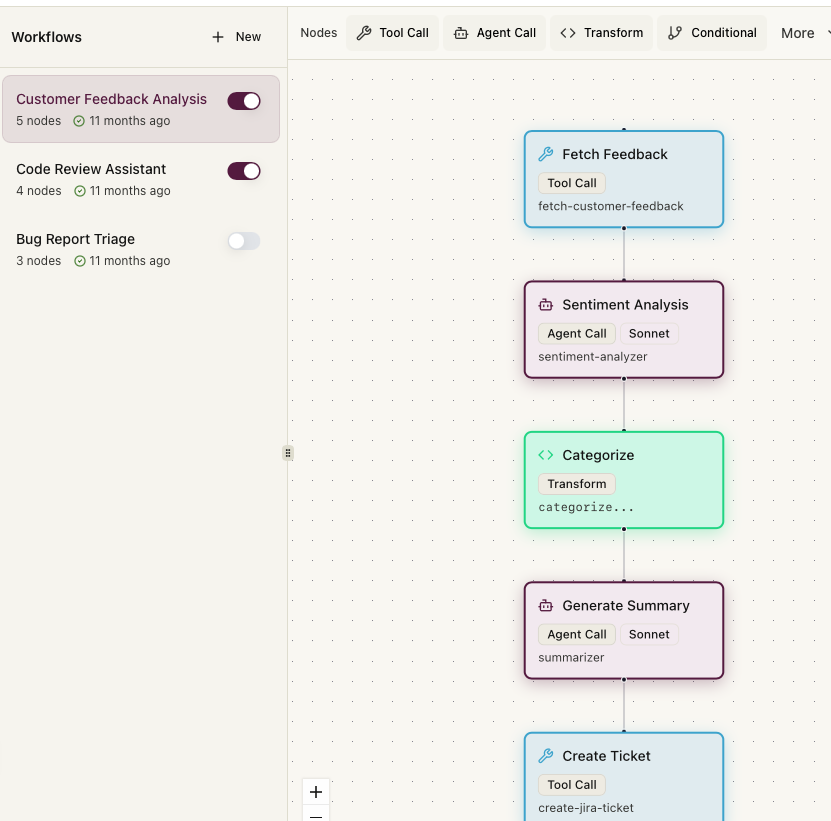Disable the Customer Feedback Analysis workflow toggle
Viewport: 831px width, 821px height.
coord(244,101)
